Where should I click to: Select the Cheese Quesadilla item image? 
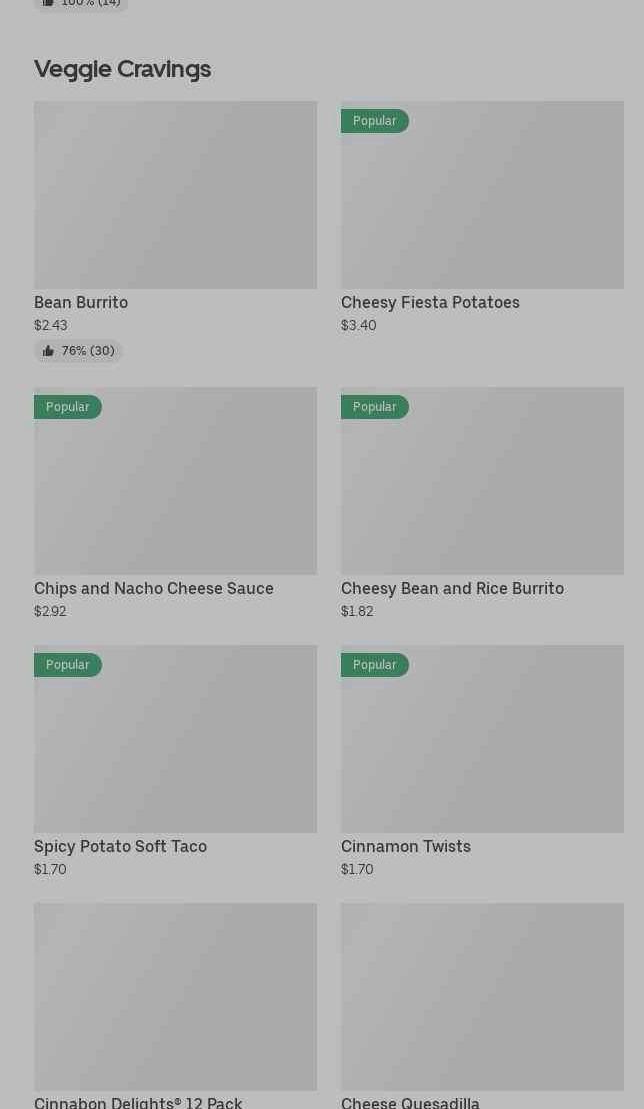click(x=482, y=997)
